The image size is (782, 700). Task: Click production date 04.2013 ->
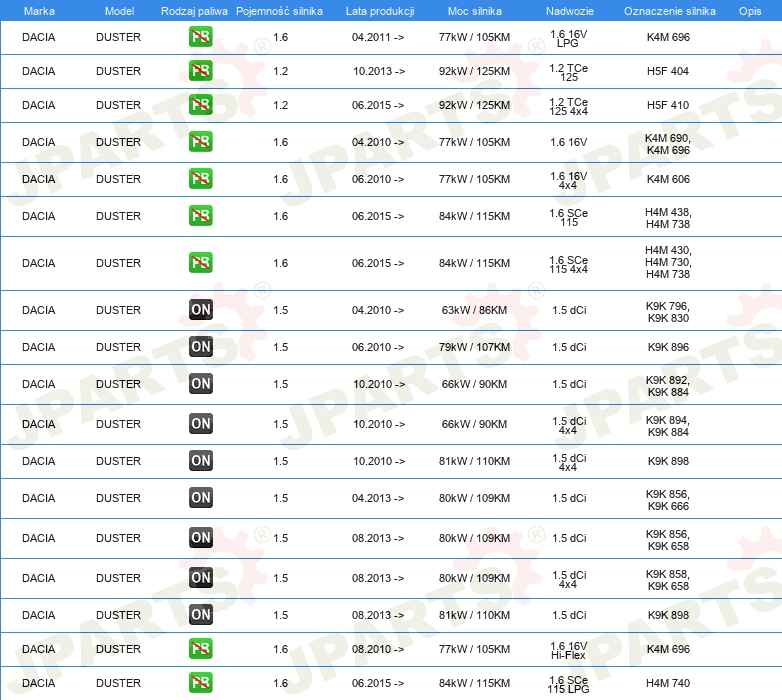tap(378, 498)
